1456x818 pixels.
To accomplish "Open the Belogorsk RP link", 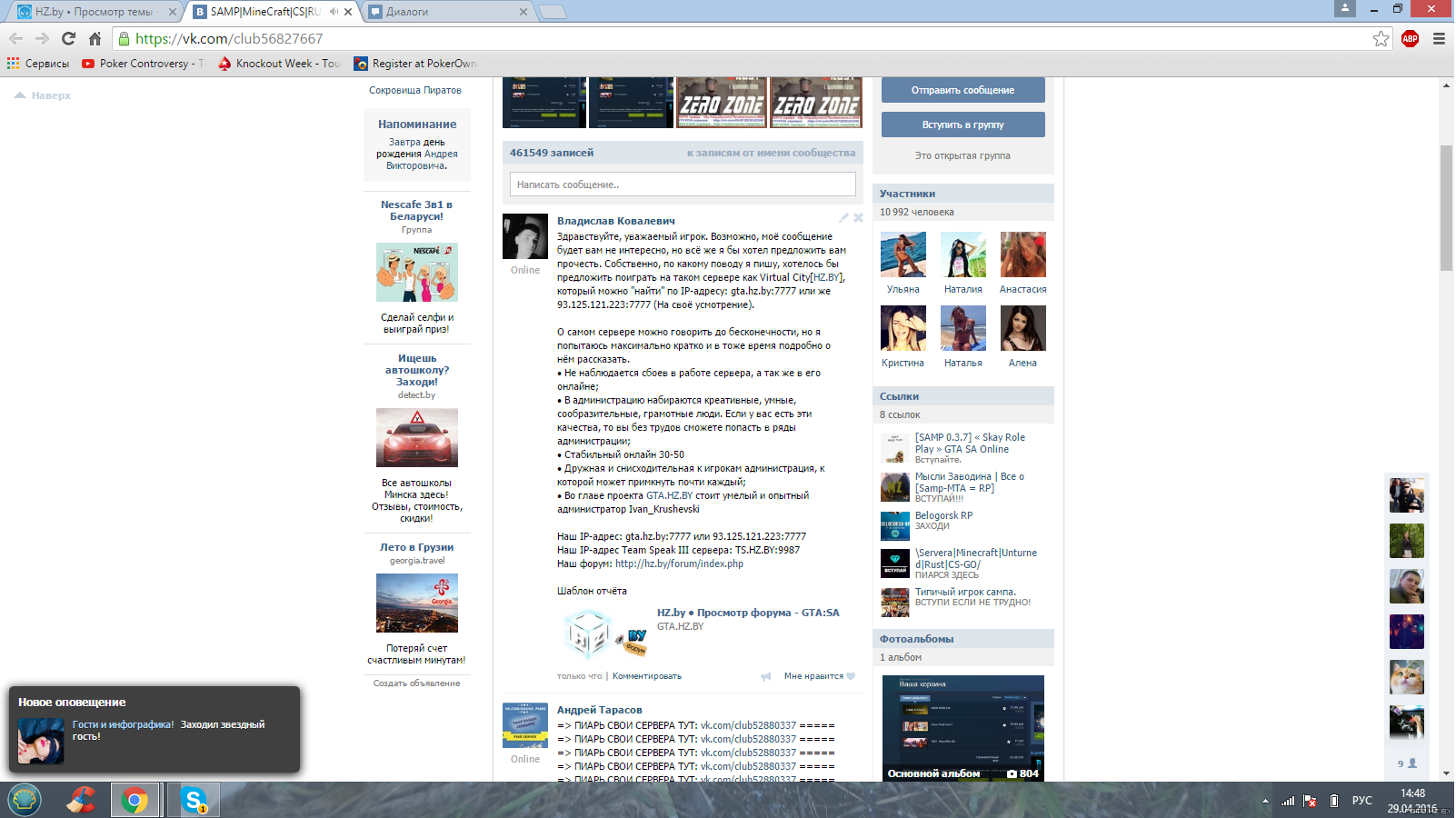I will tap(943, 515).
